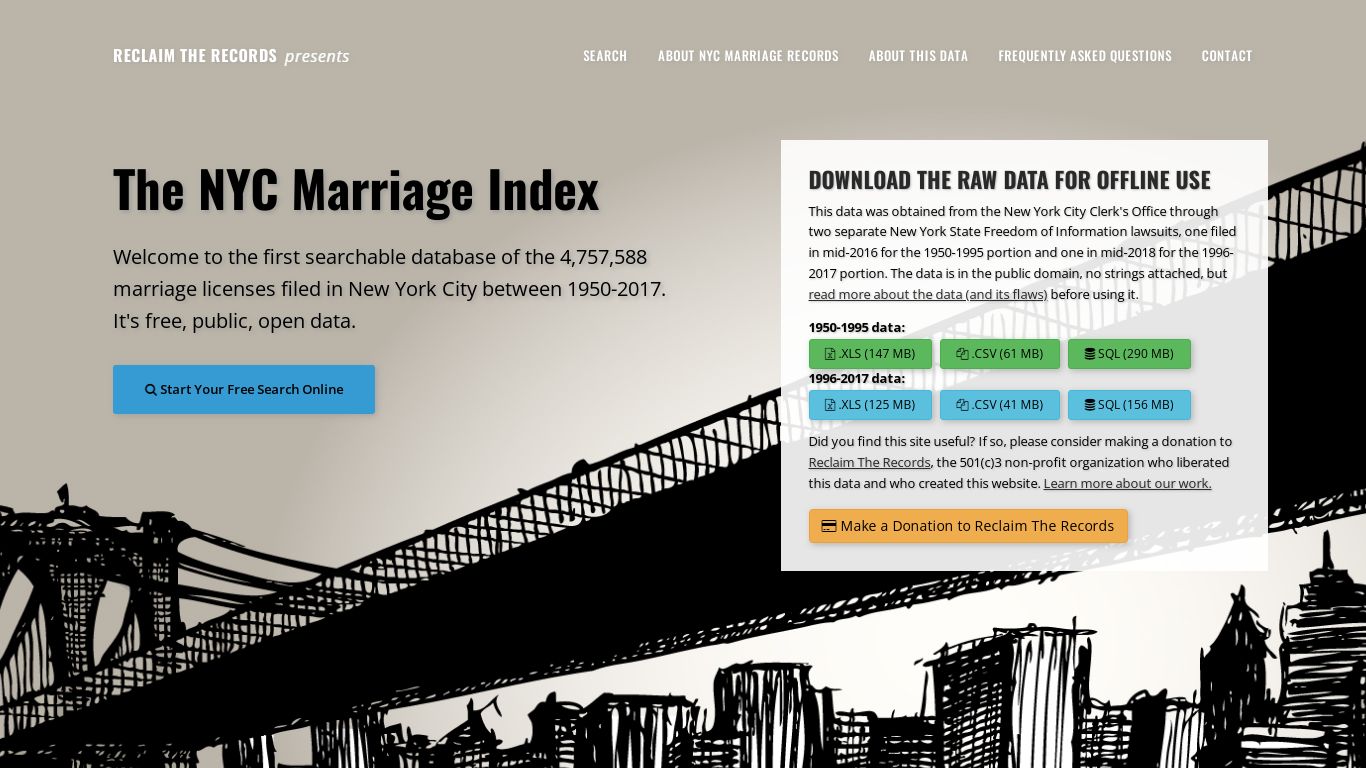Download 1950-1995 data as SQL (290 MB)
Screen dimensions: 1366x768
tap(1129, 354)
